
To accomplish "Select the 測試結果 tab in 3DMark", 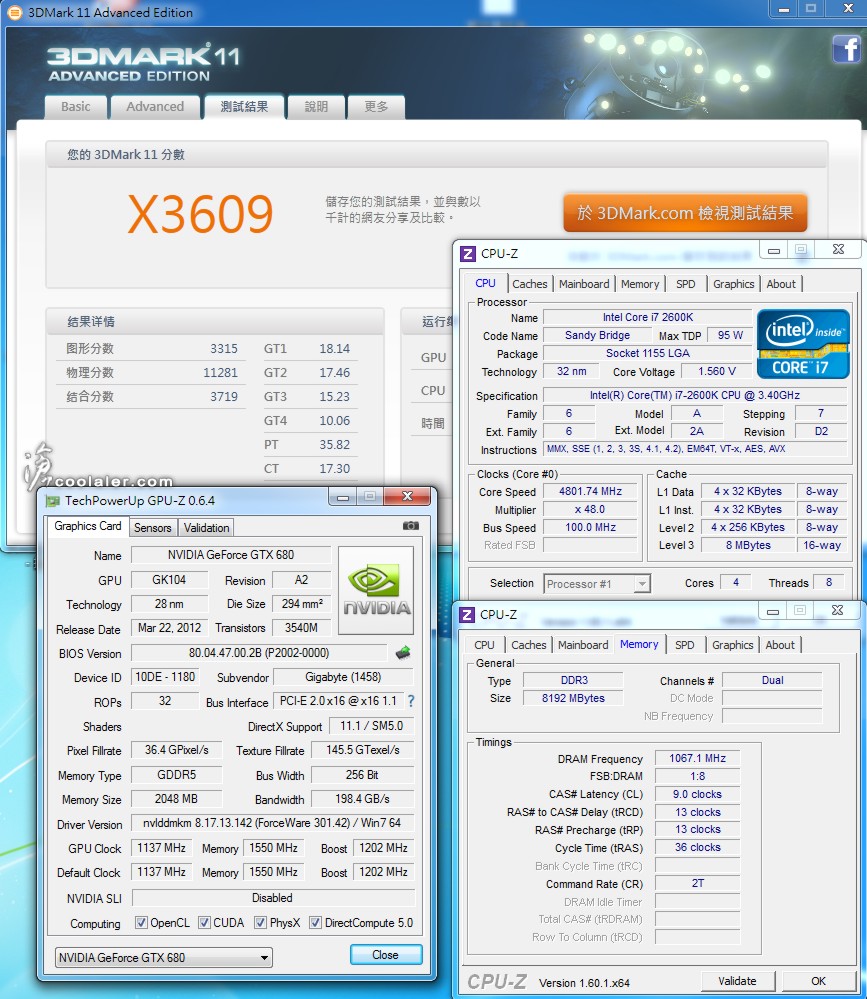I will [x=244, y=107].
